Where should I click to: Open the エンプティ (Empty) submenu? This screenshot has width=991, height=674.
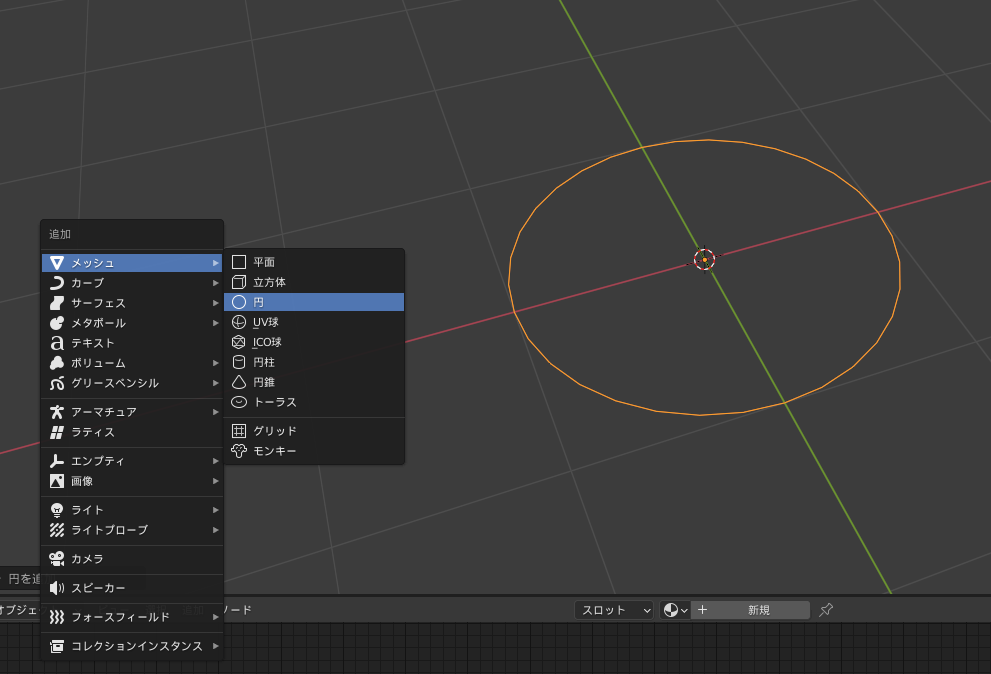[131, 461]
